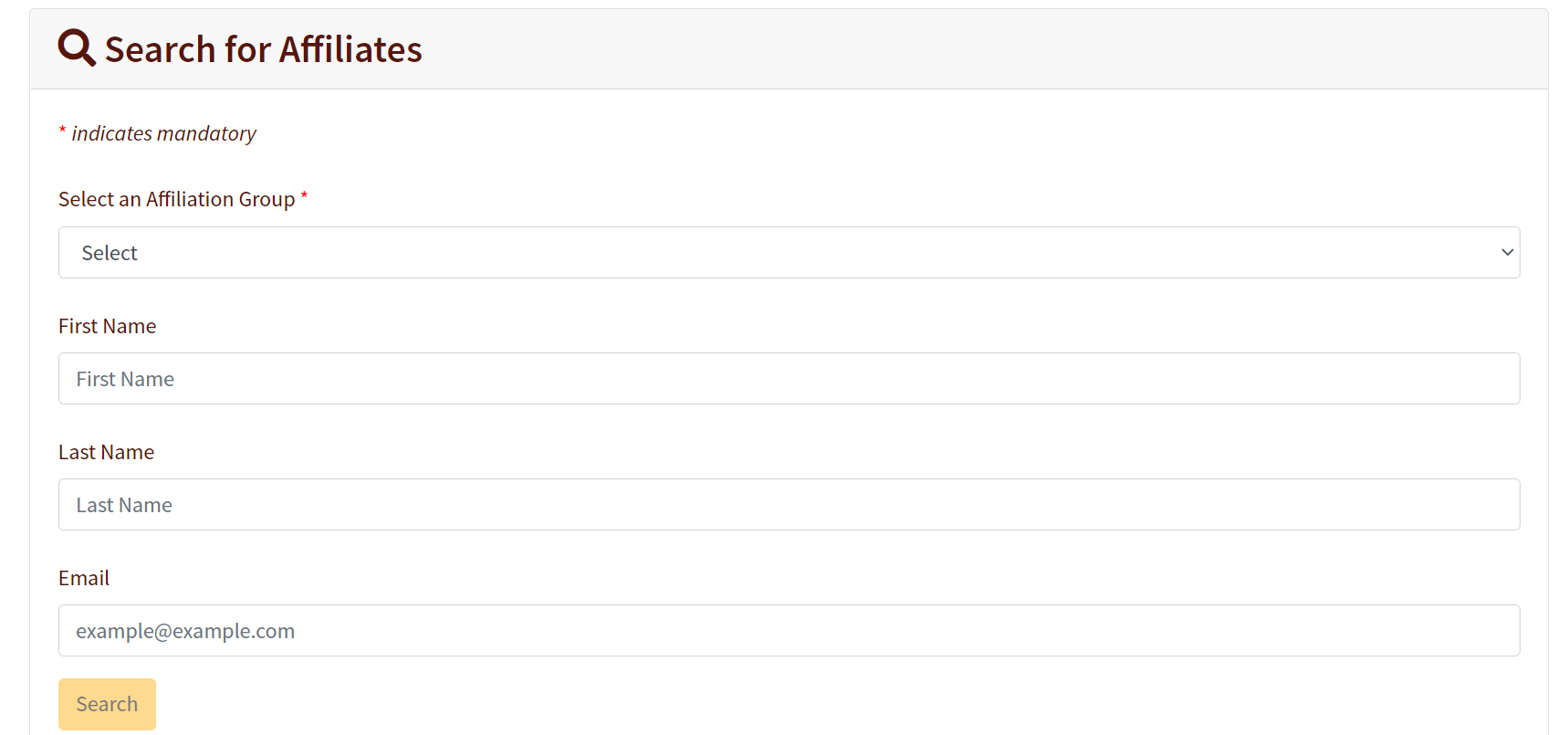Click the "First Name" placeholder text inside the textbox

point(125,379)
